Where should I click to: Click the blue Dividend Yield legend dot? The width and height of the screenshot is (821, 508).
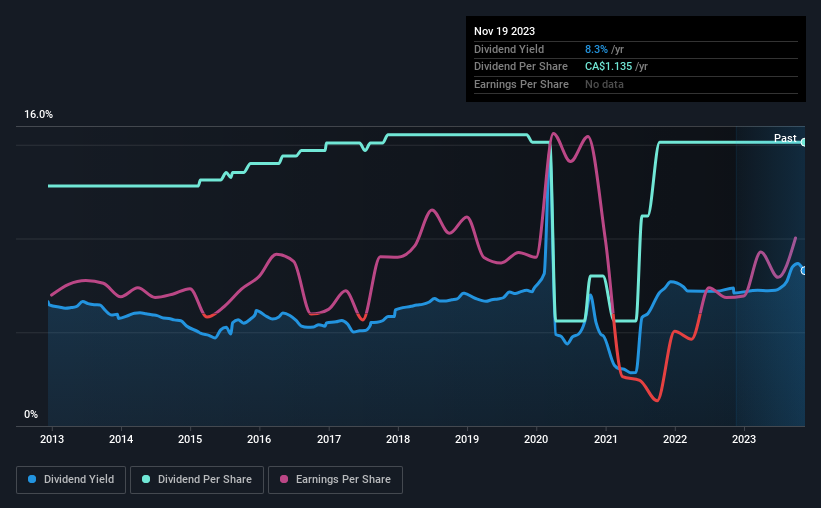[x=32, y=479]
